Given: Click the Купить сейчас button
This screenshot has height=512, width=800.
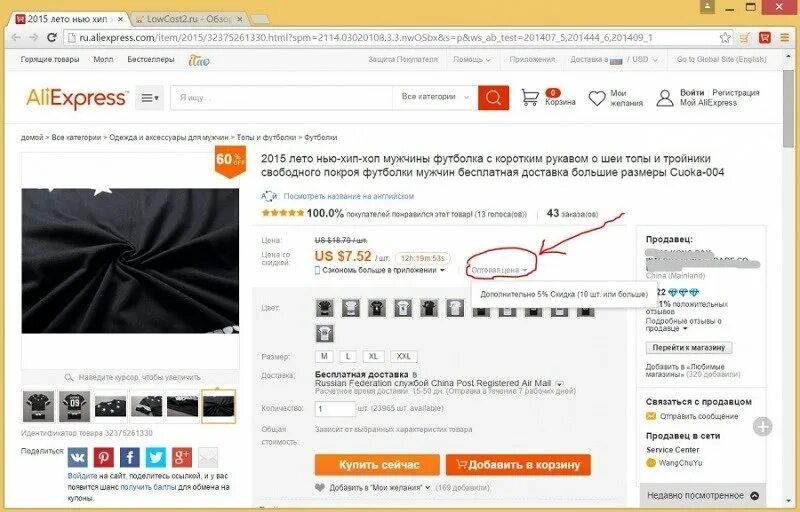Looking at the screenshot, I should click(377, 465).
